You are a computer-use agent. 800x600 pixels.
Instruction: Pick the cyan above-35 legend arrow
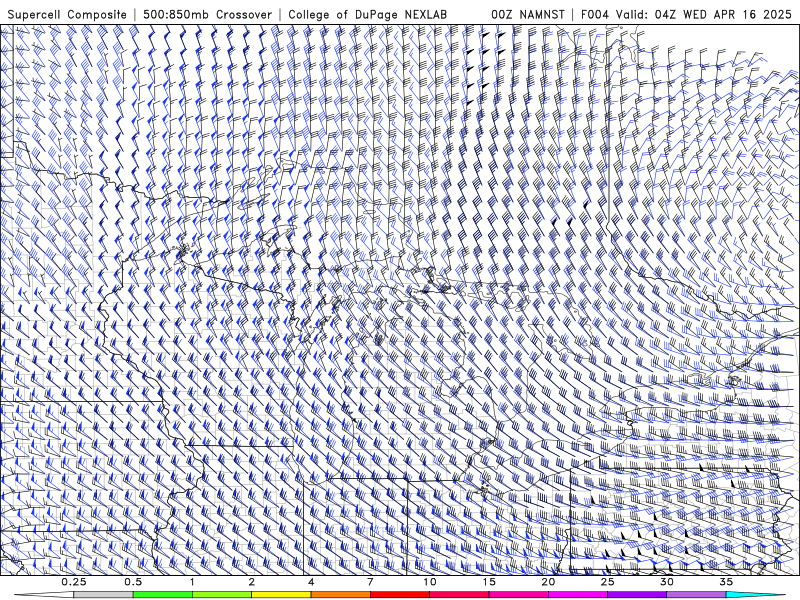pyautogui.click(x=755, y=595)
